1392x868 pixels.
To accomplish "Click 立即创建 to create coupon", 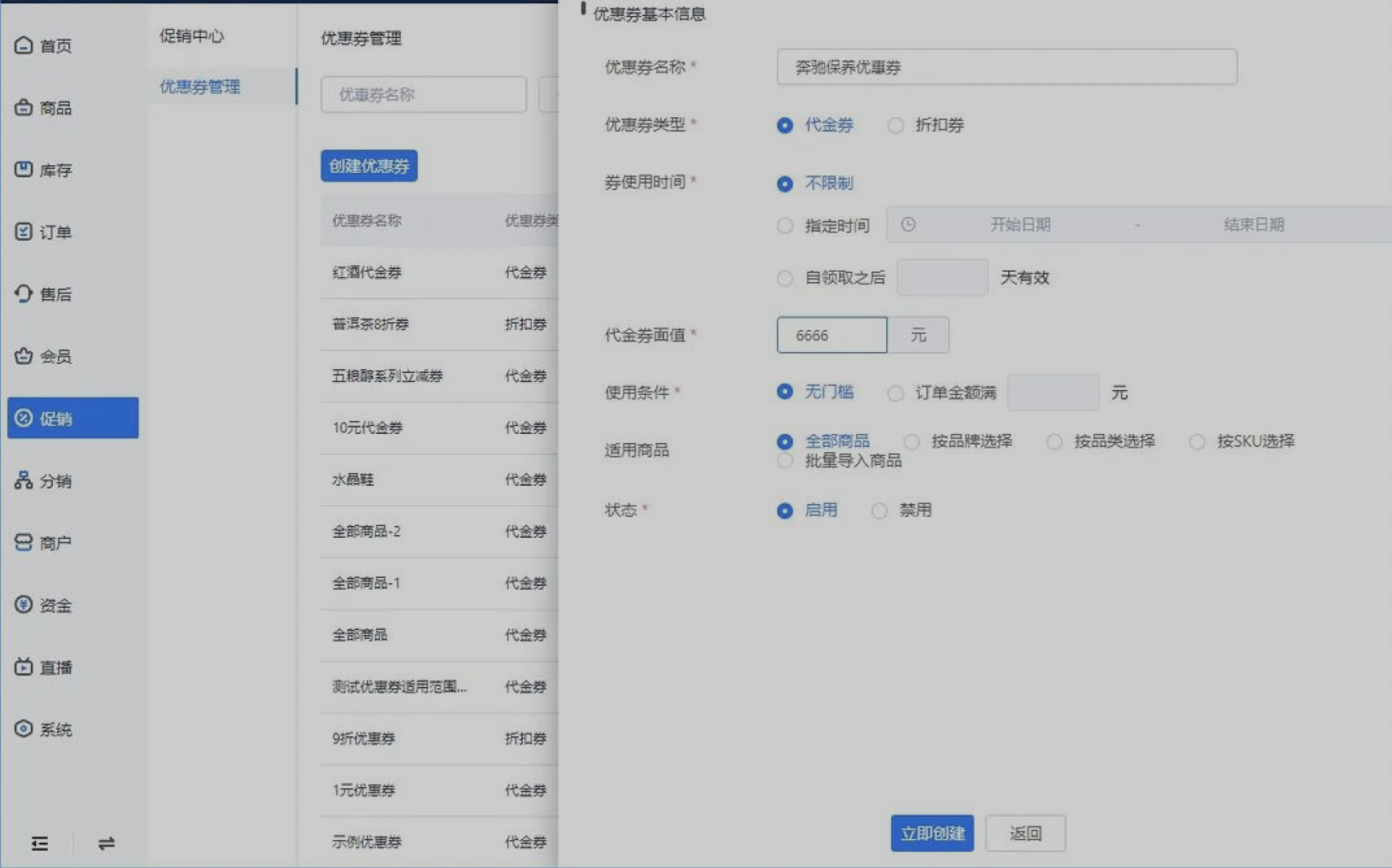I will click(932, 833).
